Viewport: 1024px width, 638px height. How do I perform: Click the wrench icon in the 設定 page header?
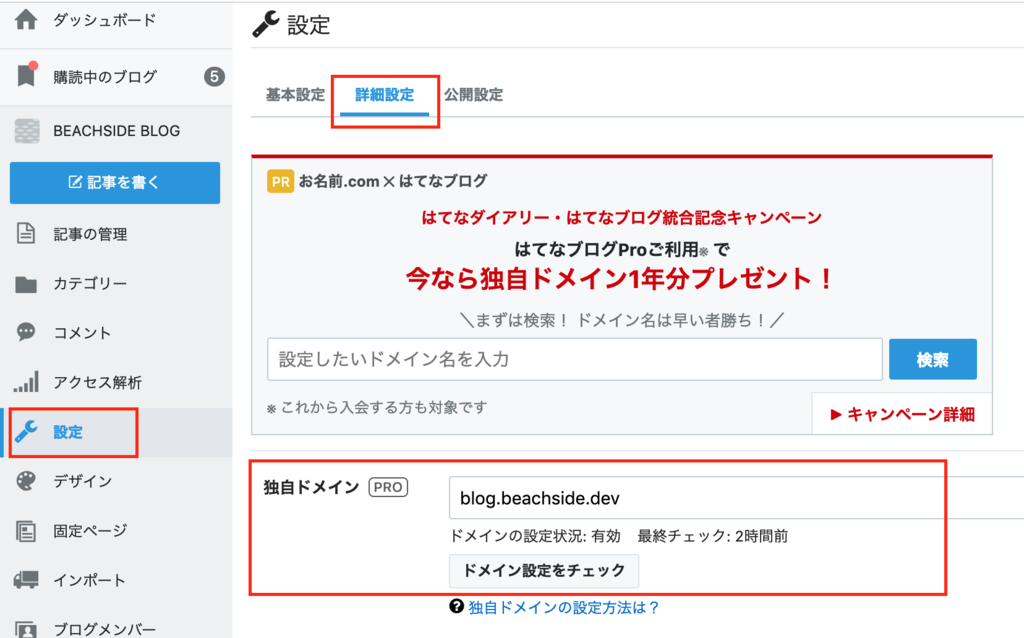coord(266,24)
